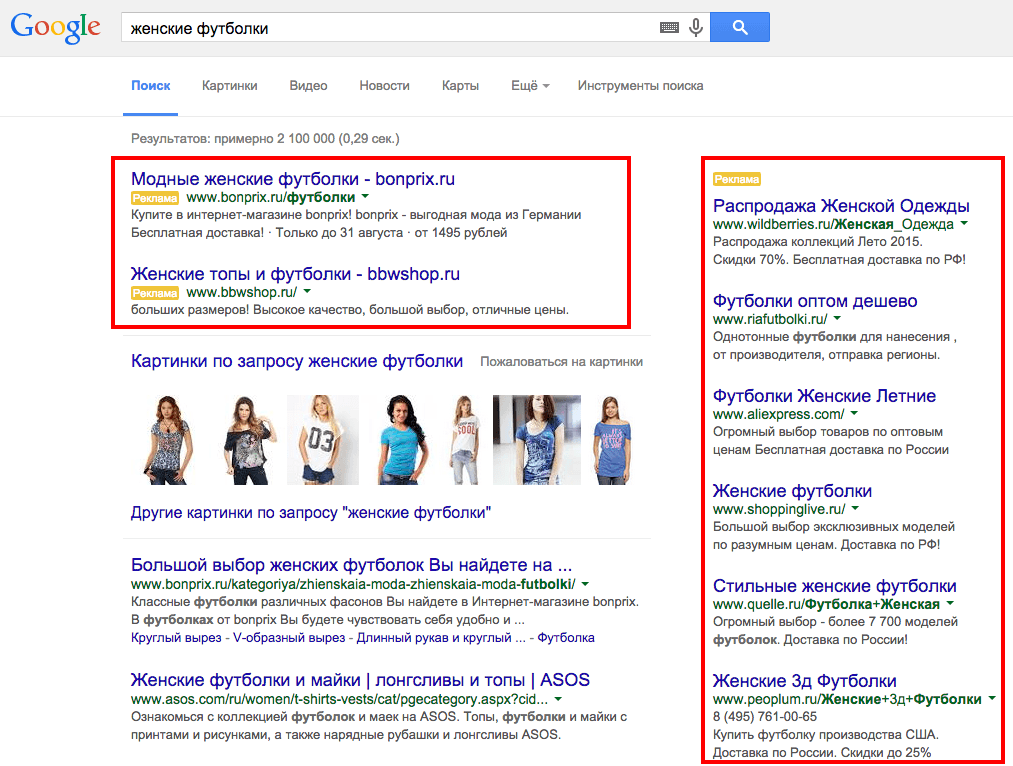Viewport: 1013px width, 766px height.
Task: Open the last thumbnail, blue lettered tee
Action: [612, 440]
